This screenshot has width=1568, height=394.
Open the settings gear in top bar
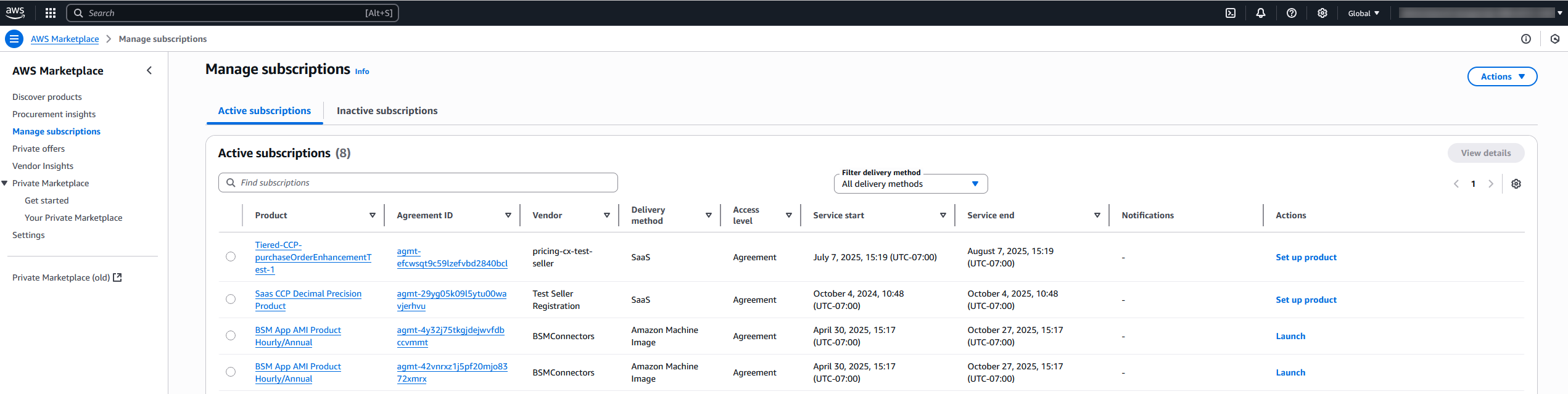(1322, 13)
